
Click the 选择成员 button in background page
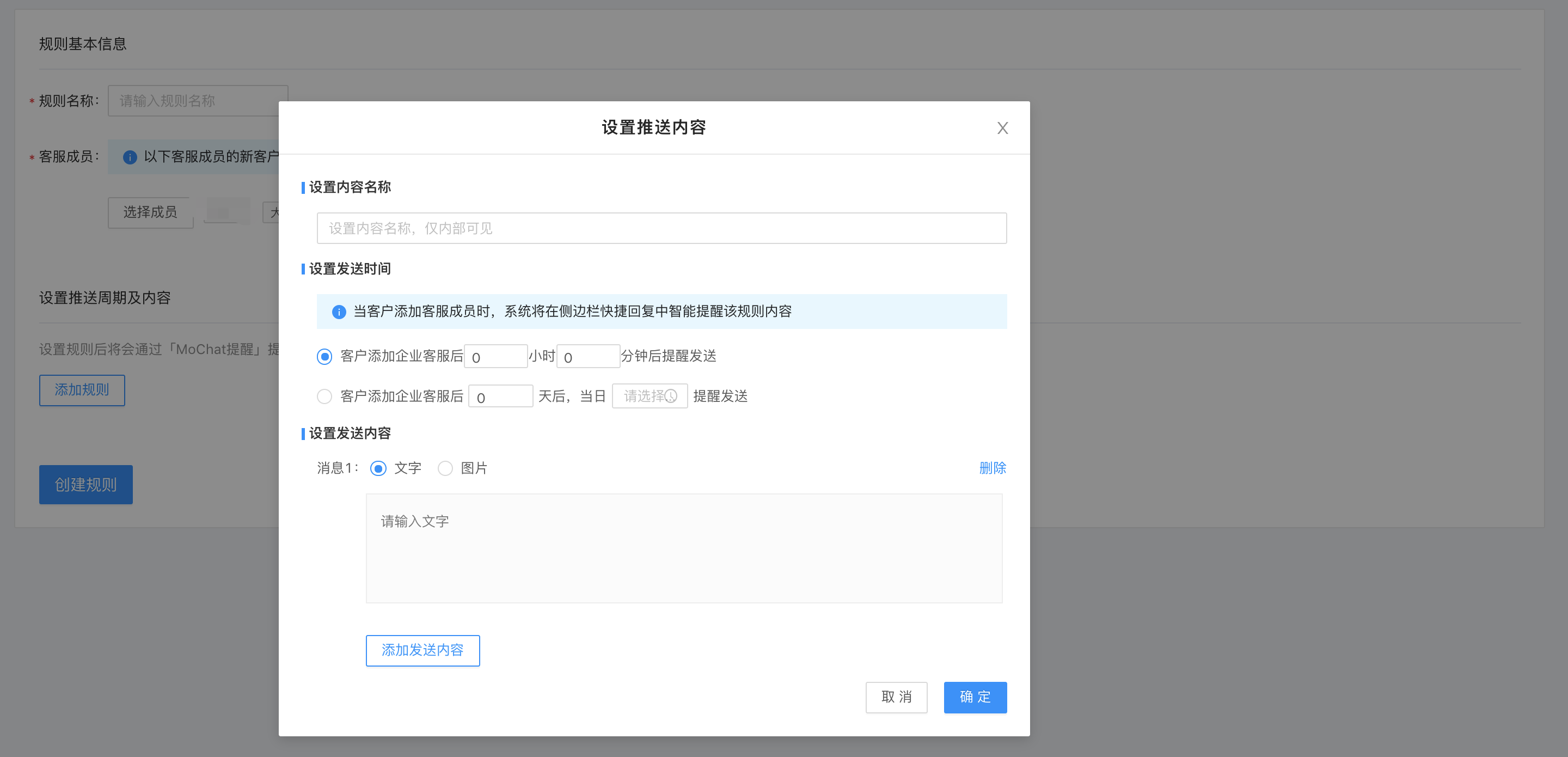pos(150,212)
